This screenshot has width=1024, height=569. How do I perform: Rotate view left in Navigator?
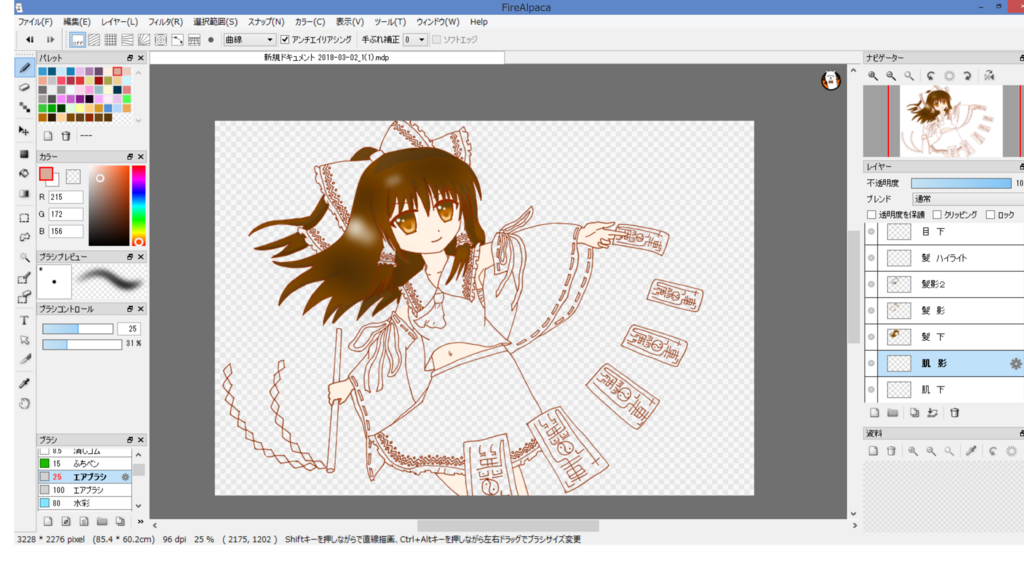pyautogui.click(x=931, y=76)
